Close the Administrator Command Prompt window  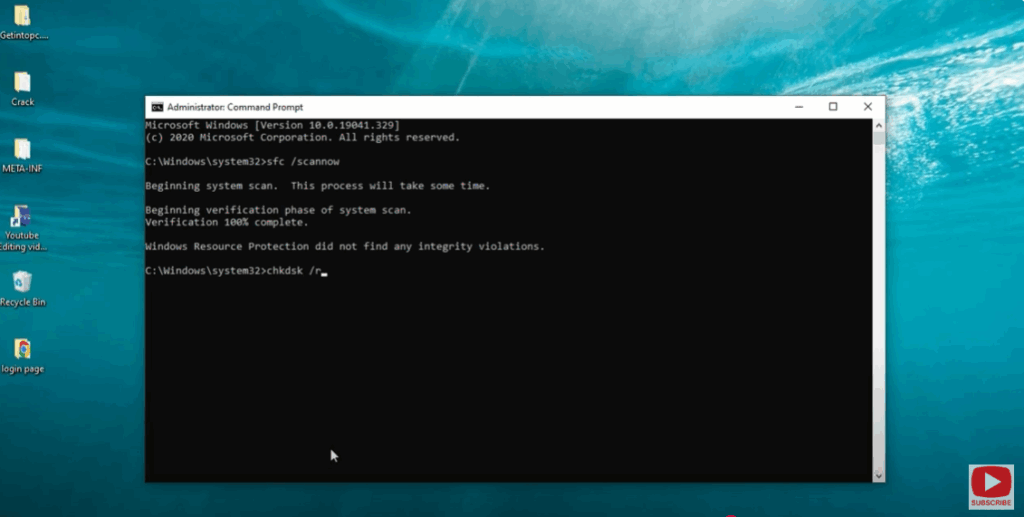click(x=867, y=107)
